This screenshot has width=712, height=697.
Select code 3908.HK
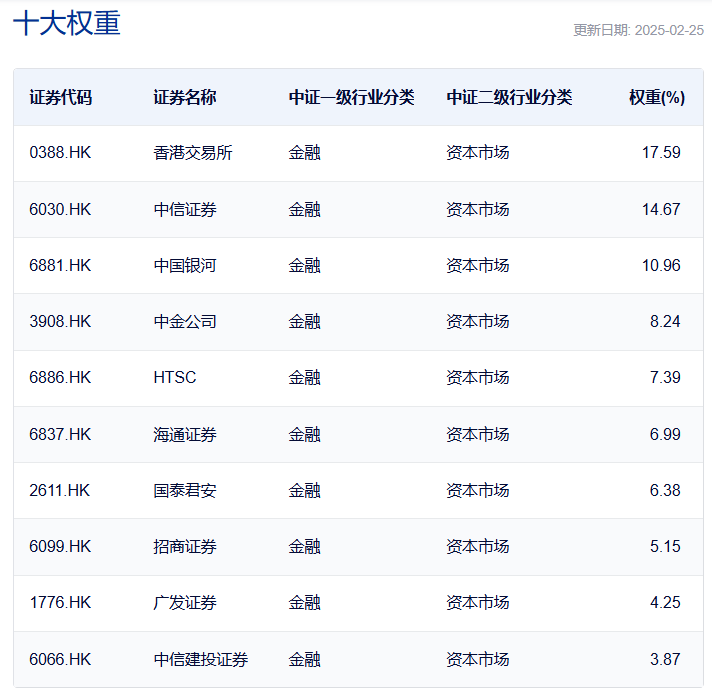[60, 321]
